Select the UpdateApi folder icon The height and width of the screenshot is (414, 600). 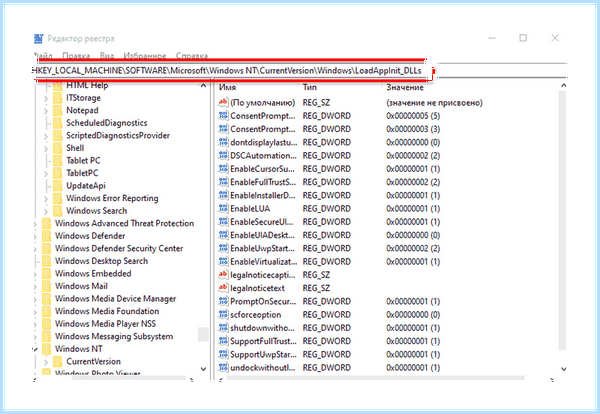point(57,186)
